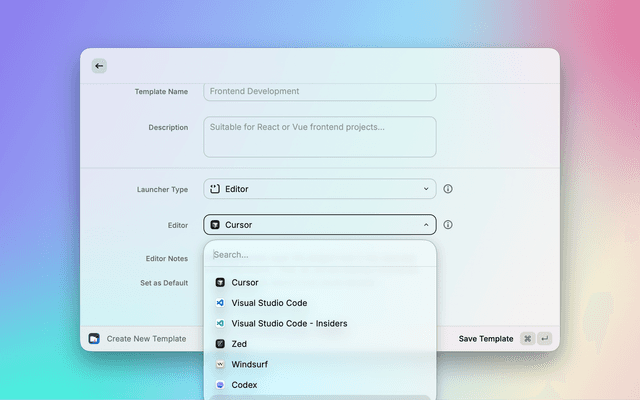Click the Template Name input field
640x400 pixels.
click(319, 92)
